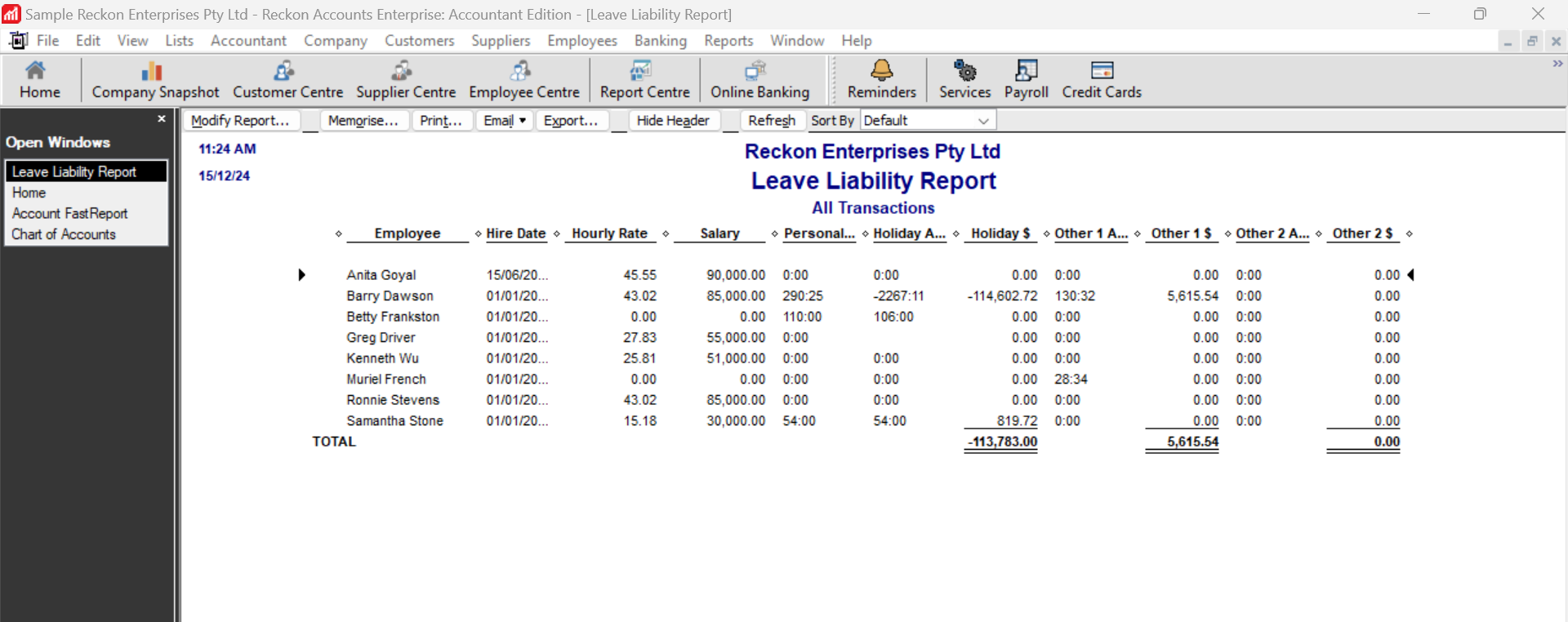
Task: Open the Email dropdown button
Action: 505,121
